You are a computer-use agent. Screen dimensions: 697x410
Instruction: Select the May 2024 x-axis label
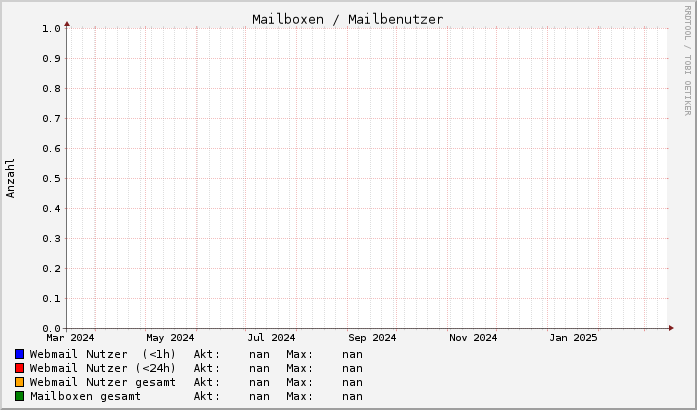tap(170, 338)
